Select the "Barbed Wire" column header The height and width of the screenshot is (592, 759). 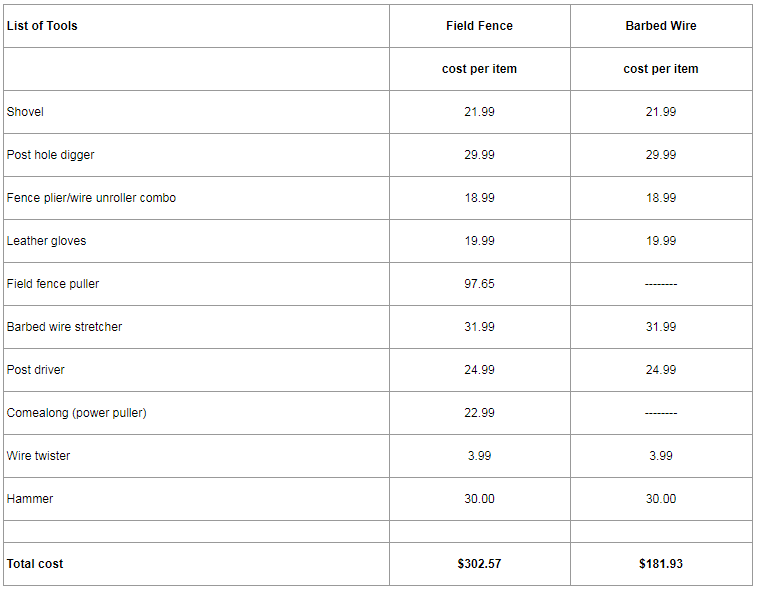click(661, 26)
